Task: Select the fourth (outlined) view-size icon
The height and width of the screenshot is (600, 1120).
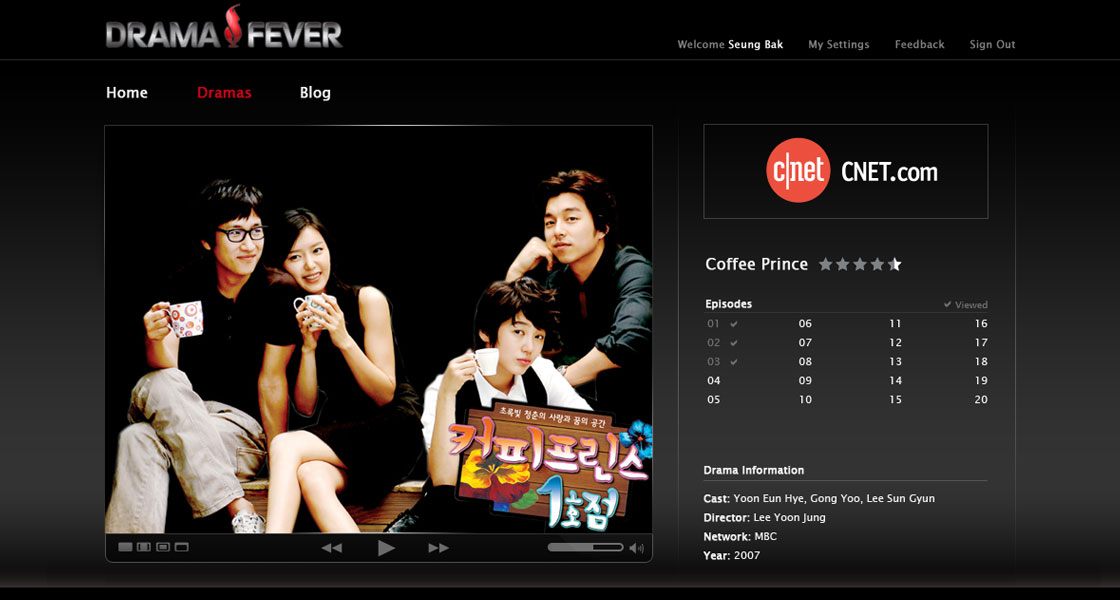Action: click(x=181, y=547)
